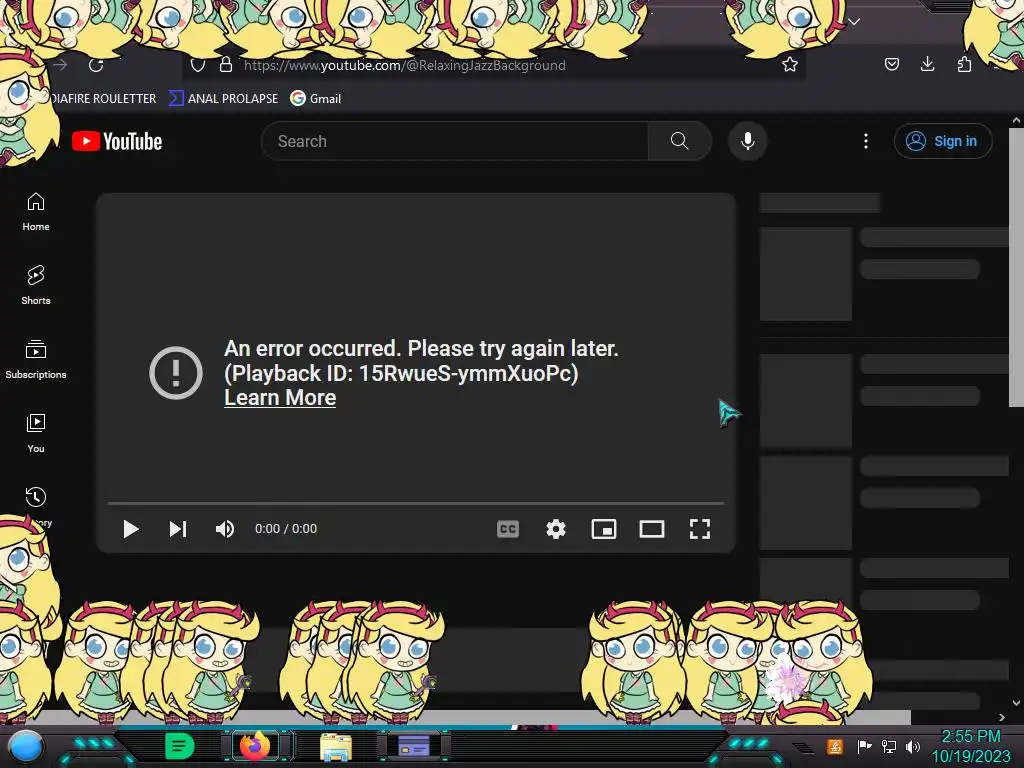Image resolution: width=1024 pixels, height=768 pixels.
Task: Open the watch history clock icon
Action: click(x=36, y=497)
